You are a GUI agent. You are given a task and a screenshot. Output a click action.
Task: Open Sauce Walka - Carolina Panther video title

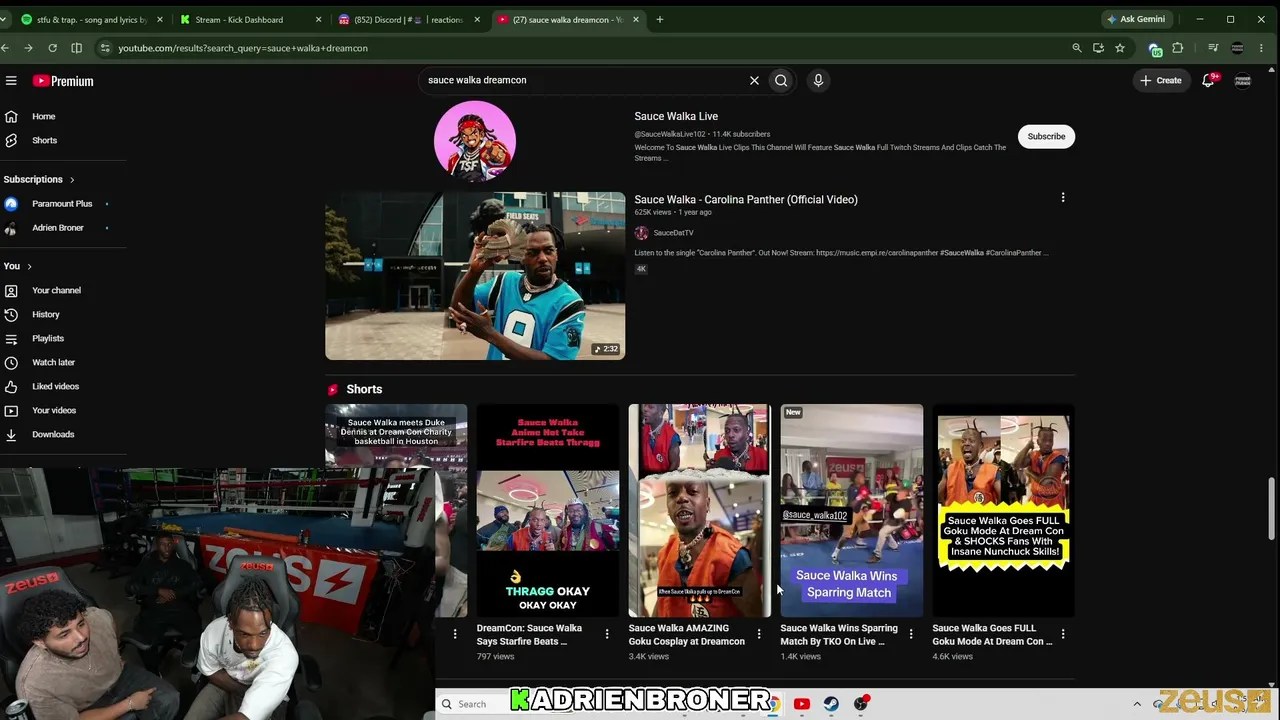pyautogui.click(x=746, y=199)
